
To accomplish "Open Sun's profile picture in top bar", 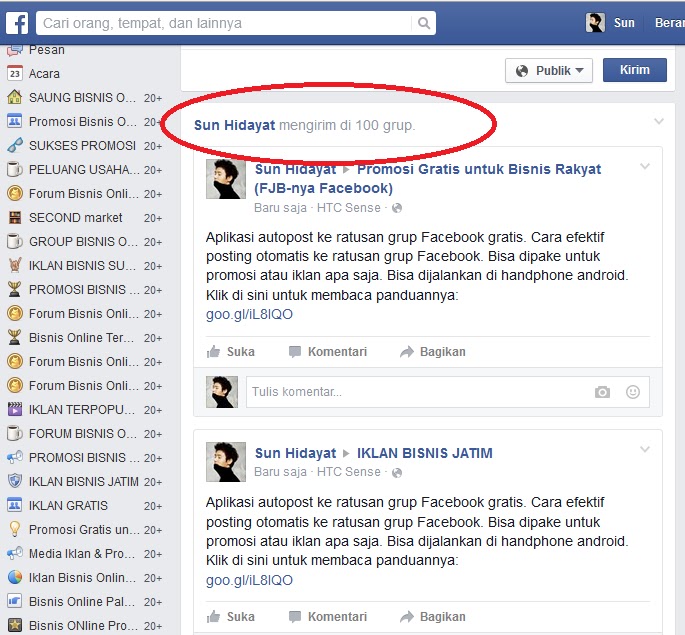I will pyautogui.click(x=595, y=22).
